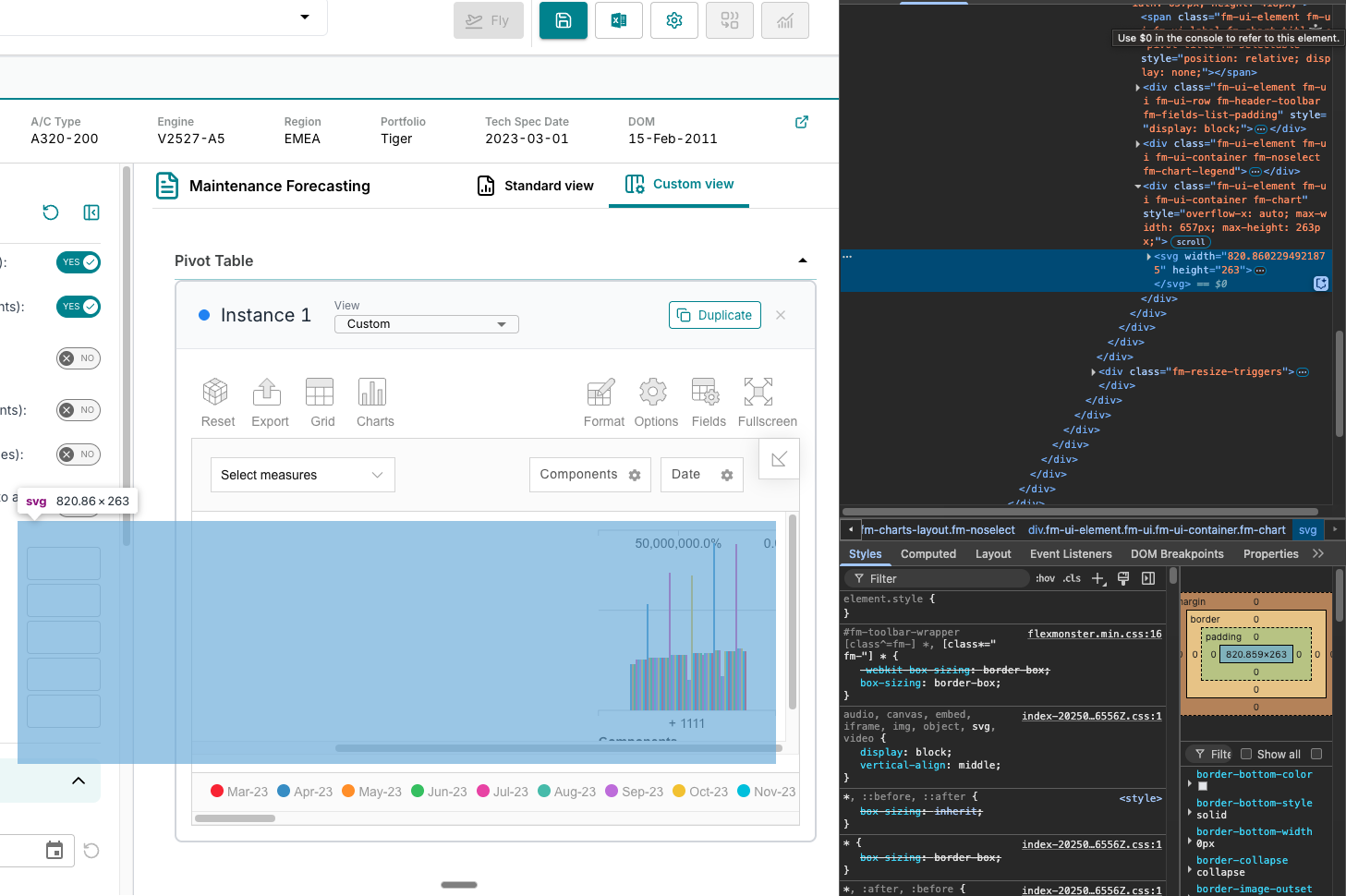The image size is (1346, 896).
Task: Open the Select measures dropdown
Action: coord(302,475)
